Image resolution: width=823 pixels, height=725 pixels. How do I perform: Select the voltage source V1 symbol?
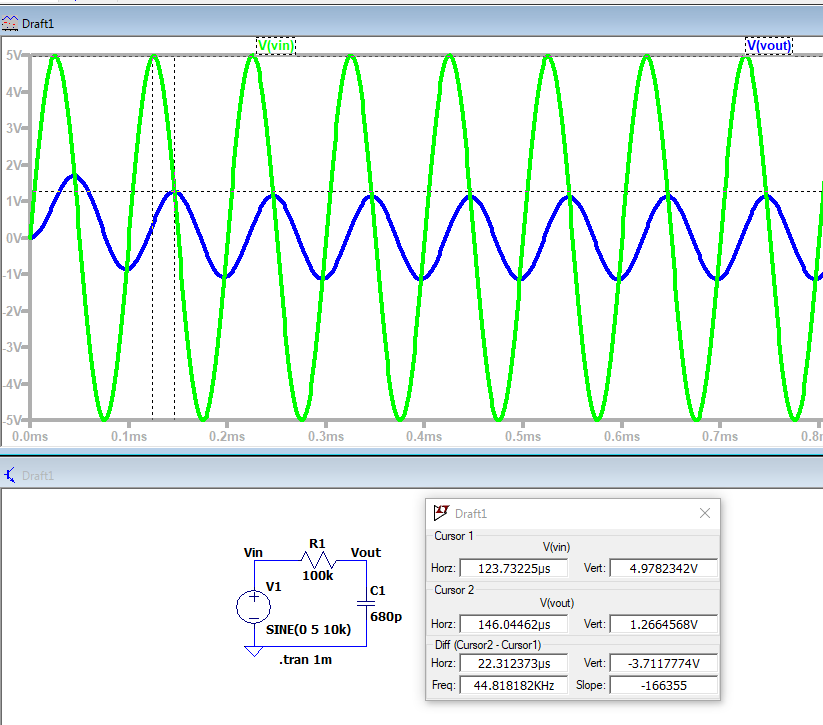click(x=253, y=606)
